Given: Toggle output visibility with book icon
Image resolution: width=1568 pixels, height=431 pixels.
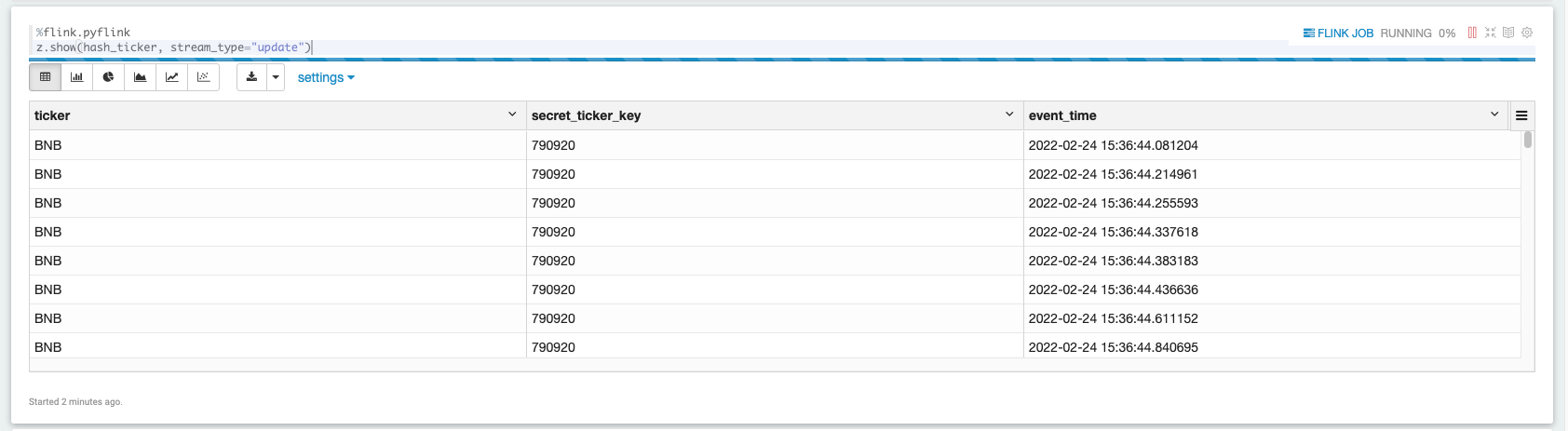Looking at the screenshot, I should click(1508, 33).
